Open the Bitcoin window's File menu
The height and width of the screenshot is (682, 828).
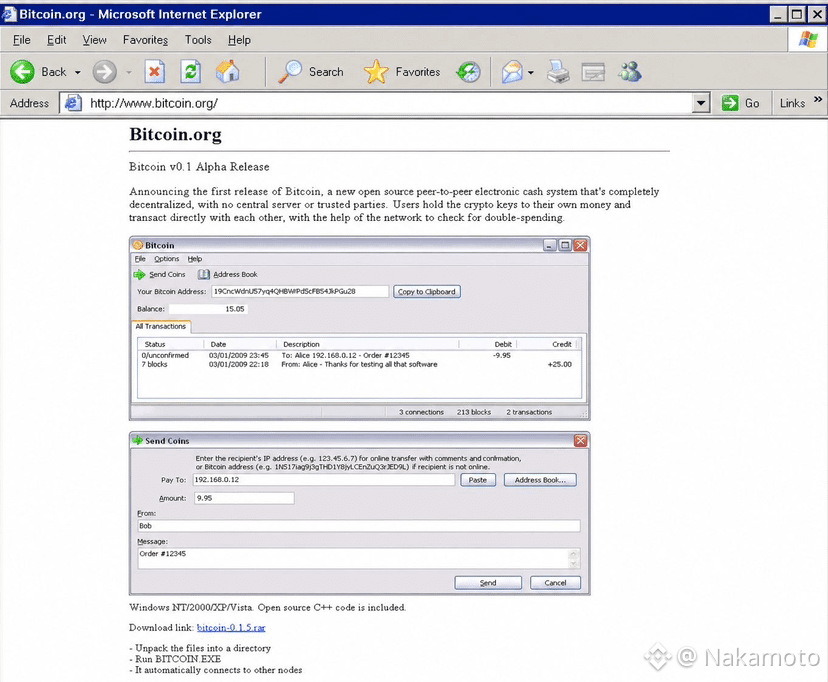tap(140, 259)
